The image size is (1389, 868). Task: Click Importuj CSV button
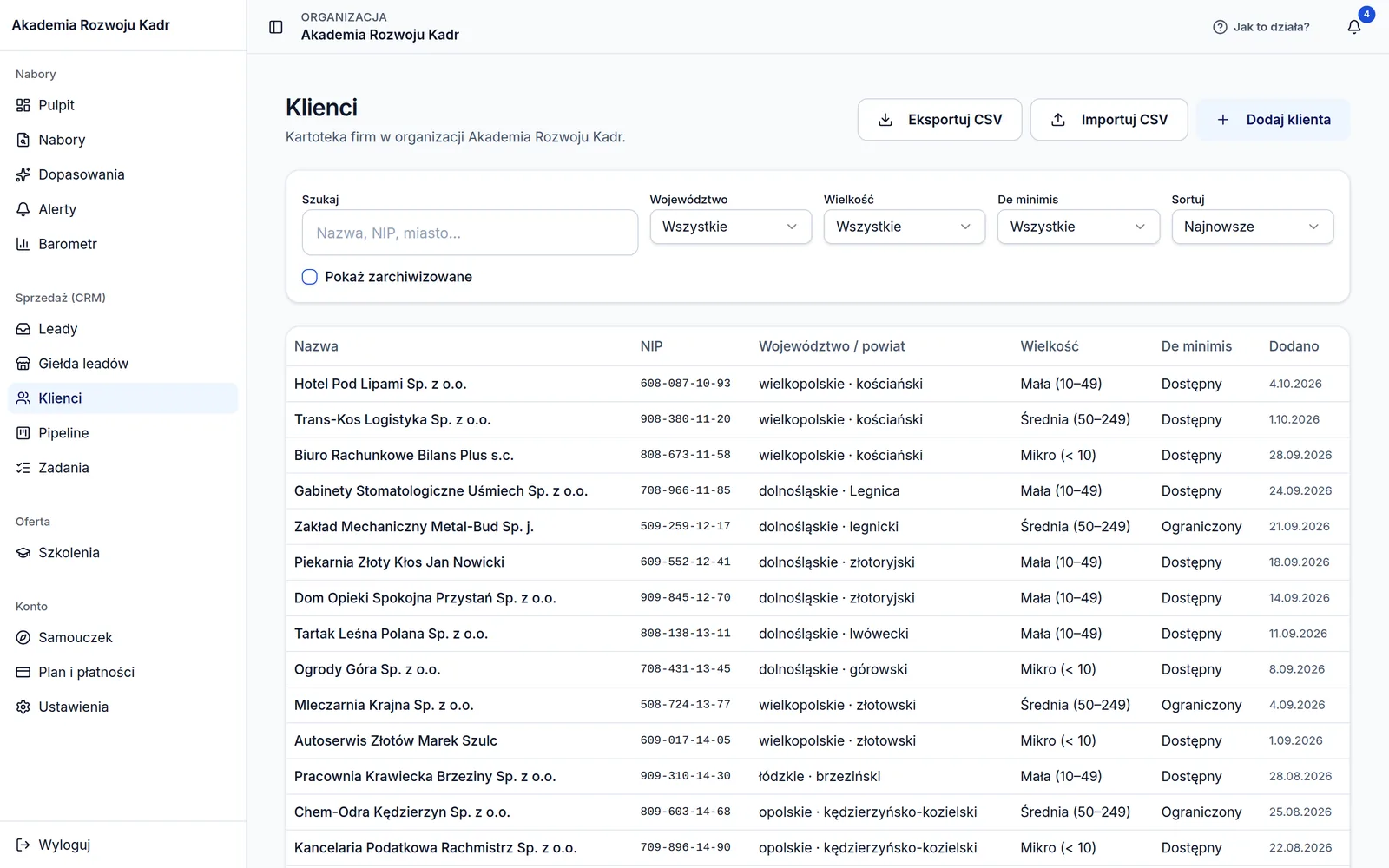(x=1109, y=120)
